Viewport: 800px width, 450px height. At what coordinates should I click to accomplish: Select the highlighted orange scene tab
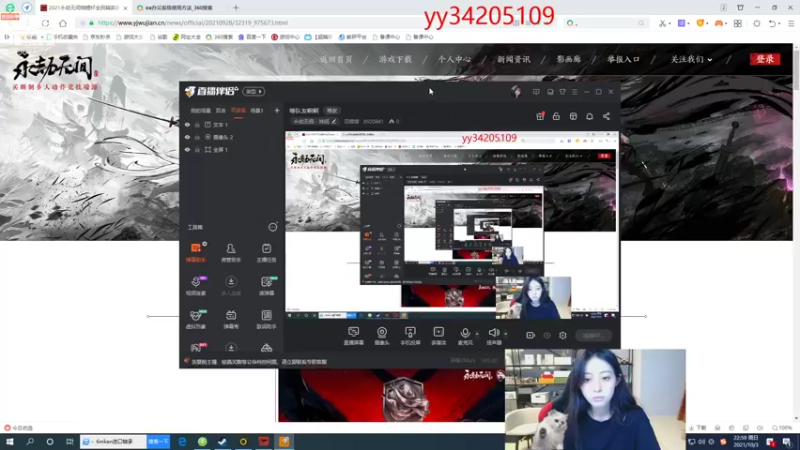238,111
